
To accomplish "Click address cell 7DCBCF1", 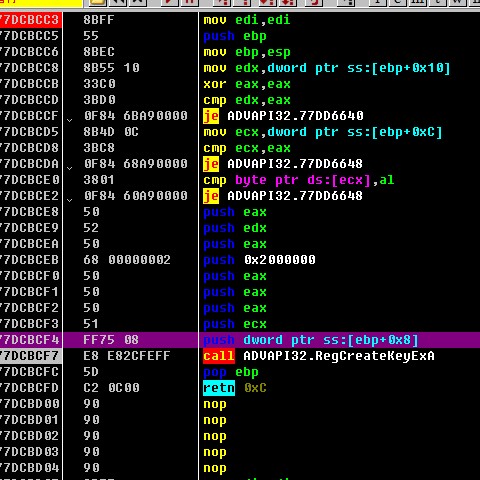I will (30, 292).
